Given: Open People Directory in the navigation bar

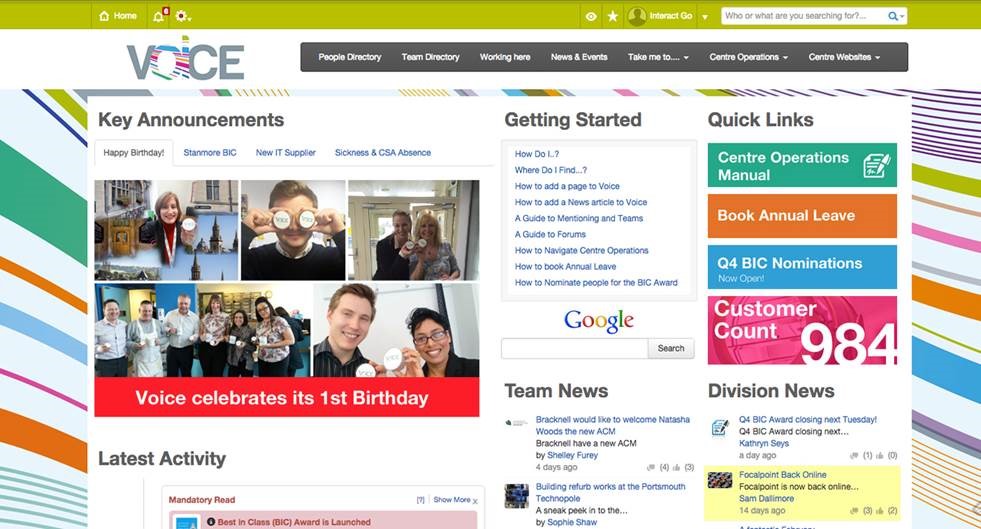Looking at the screenshot, I should pos(350,57).
